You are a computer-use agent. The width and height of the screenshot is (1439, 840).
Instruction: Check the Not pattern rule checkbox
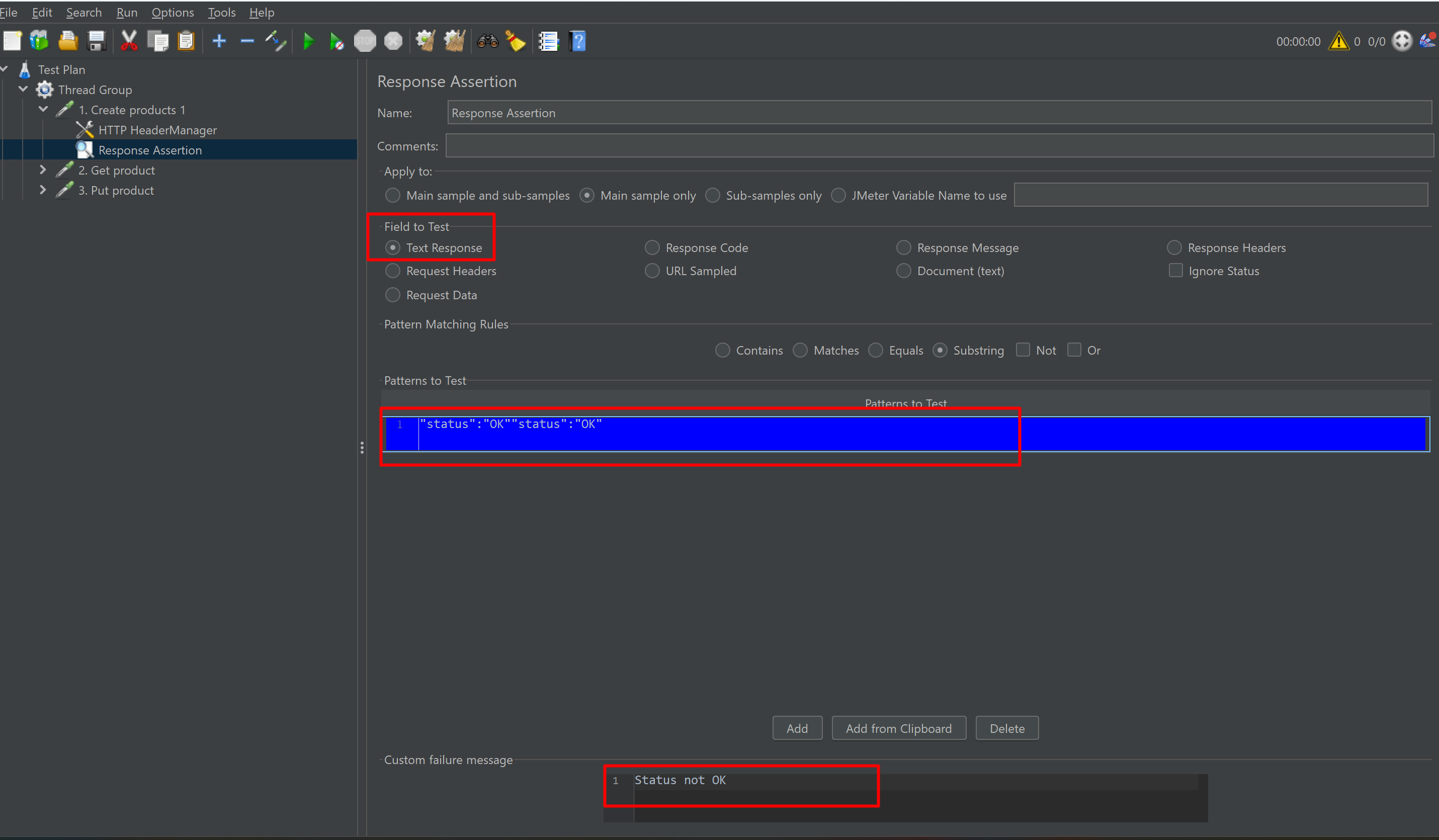pos(1023,350)
